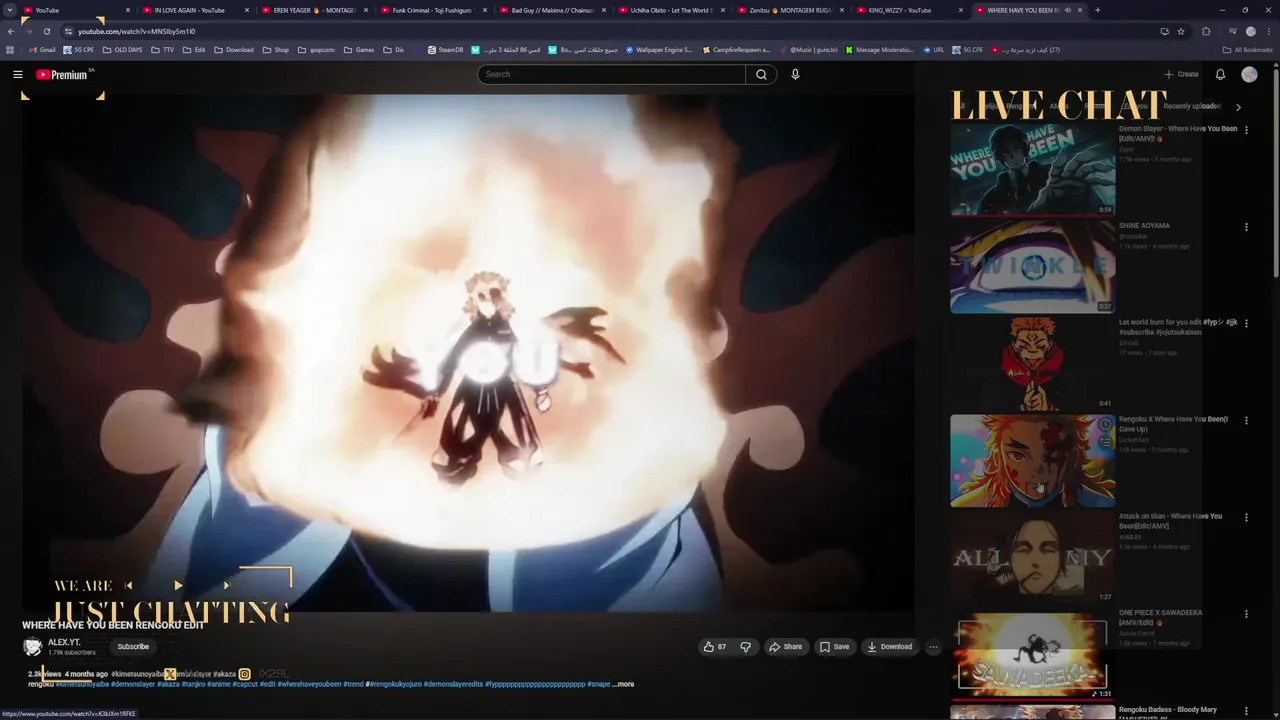Switch to Bad Guy Makima tab

click(x=551, y=10)
